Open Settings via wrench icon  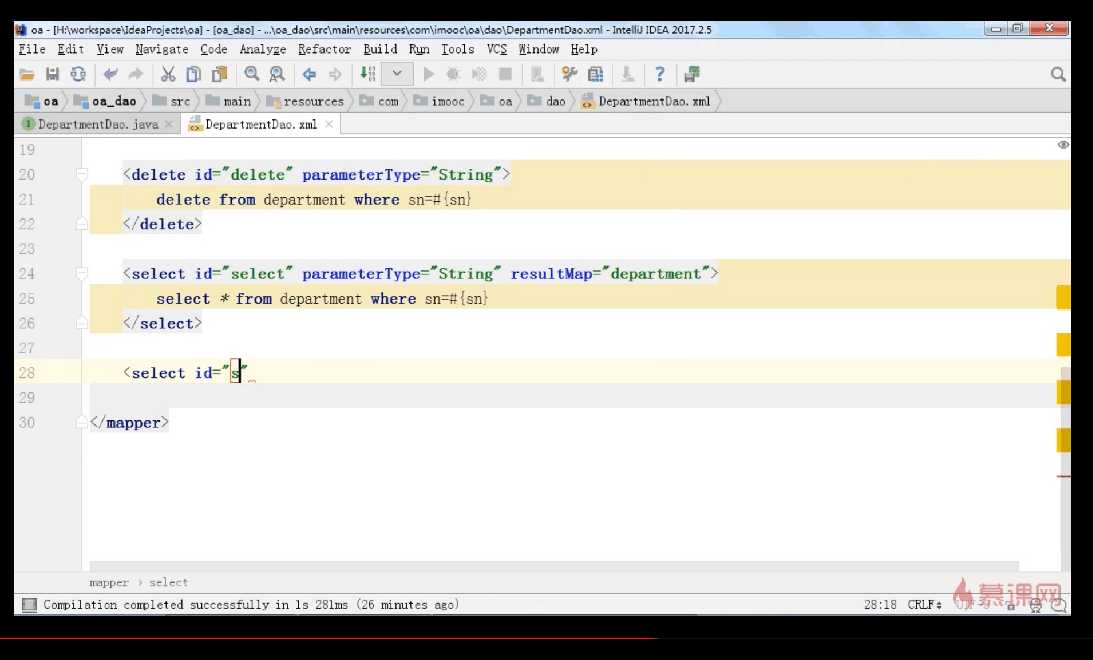tap(569, 75)
